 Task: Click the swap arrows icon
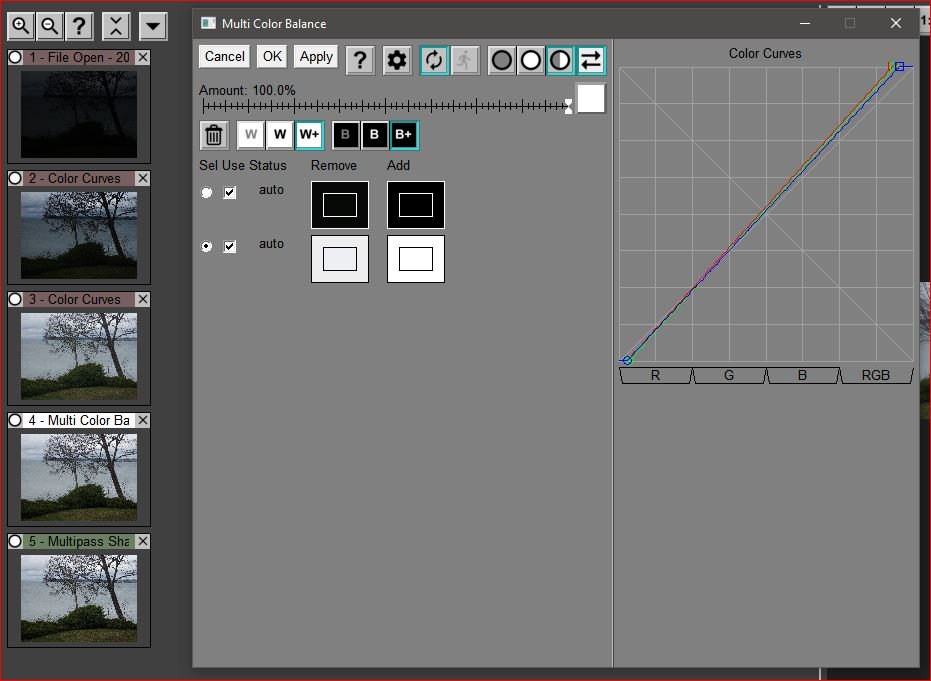pos(591,60)
